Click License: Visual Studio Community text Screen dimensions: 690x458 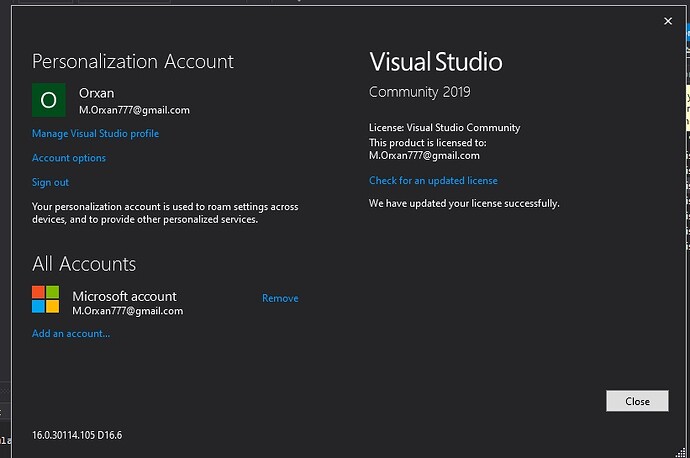pos(444,128)
